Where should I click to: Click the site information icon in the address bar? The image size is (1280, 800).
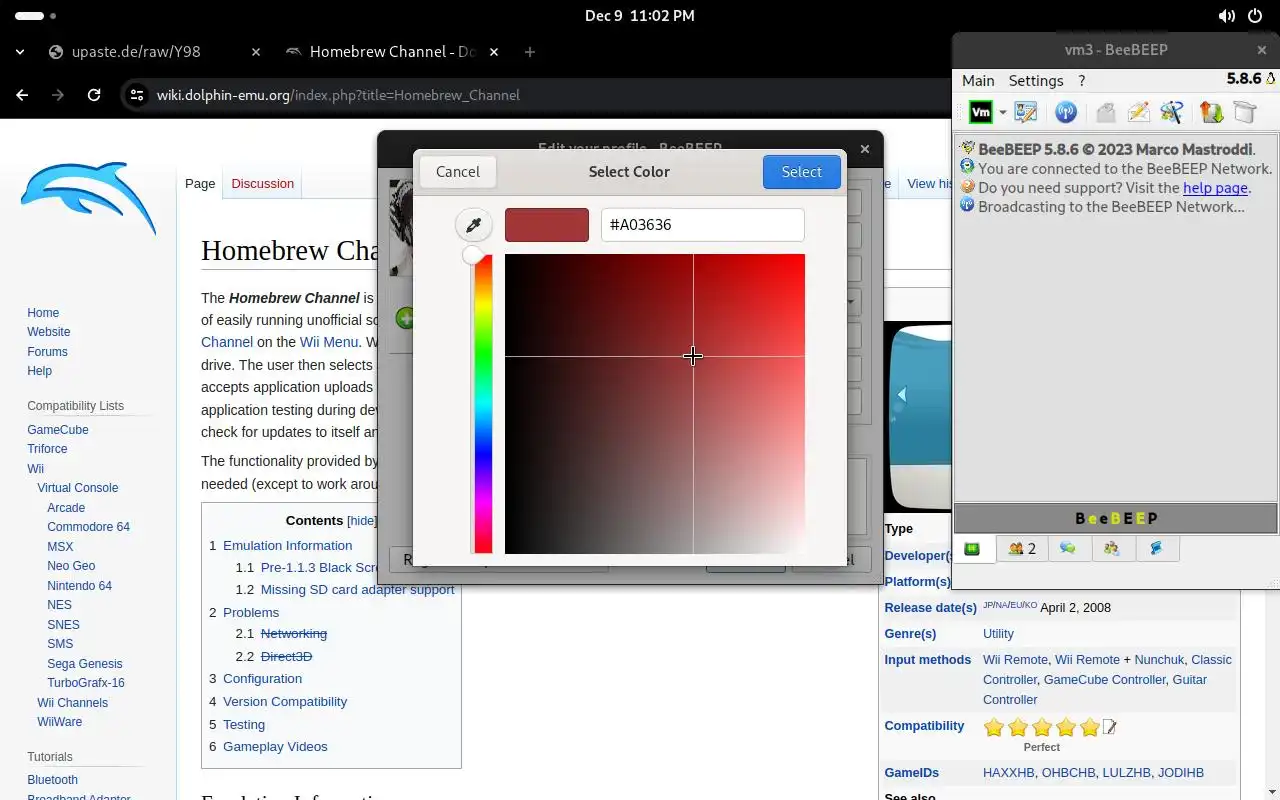coord(137,95)
